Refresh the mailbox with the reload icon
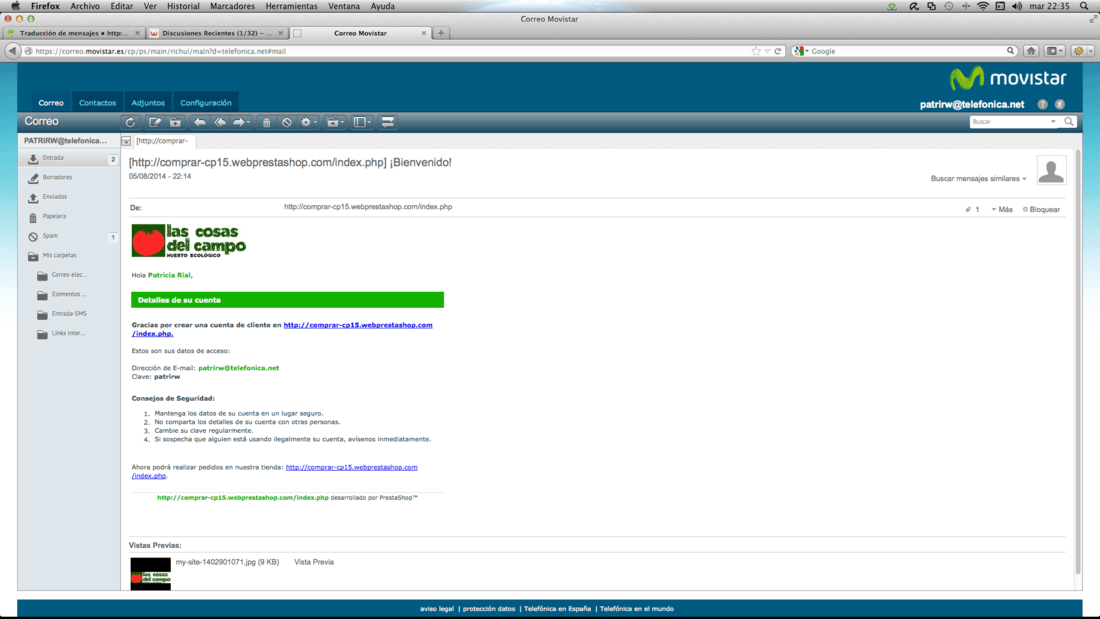Image resolution: width=1100 pixels, height=619 pixels. pyautogui.click(x=130, y=122)
